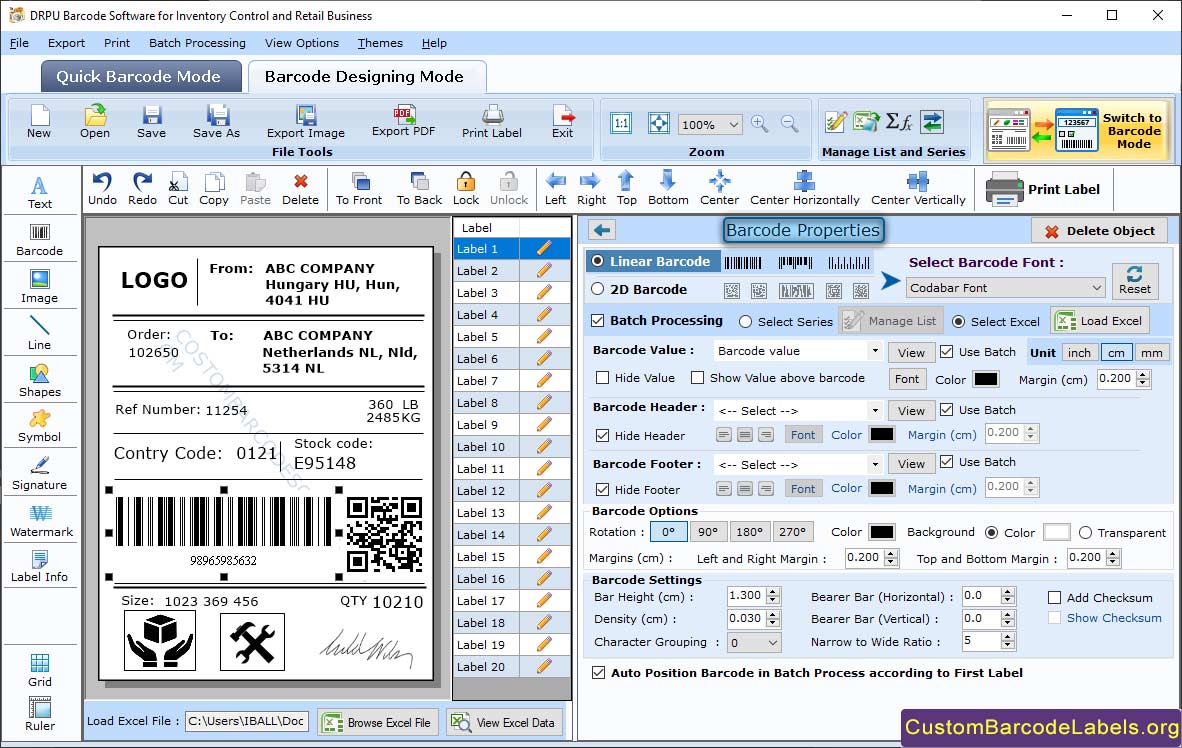Open the File menu
This screenshot has width=1182, height=748.
19,43
